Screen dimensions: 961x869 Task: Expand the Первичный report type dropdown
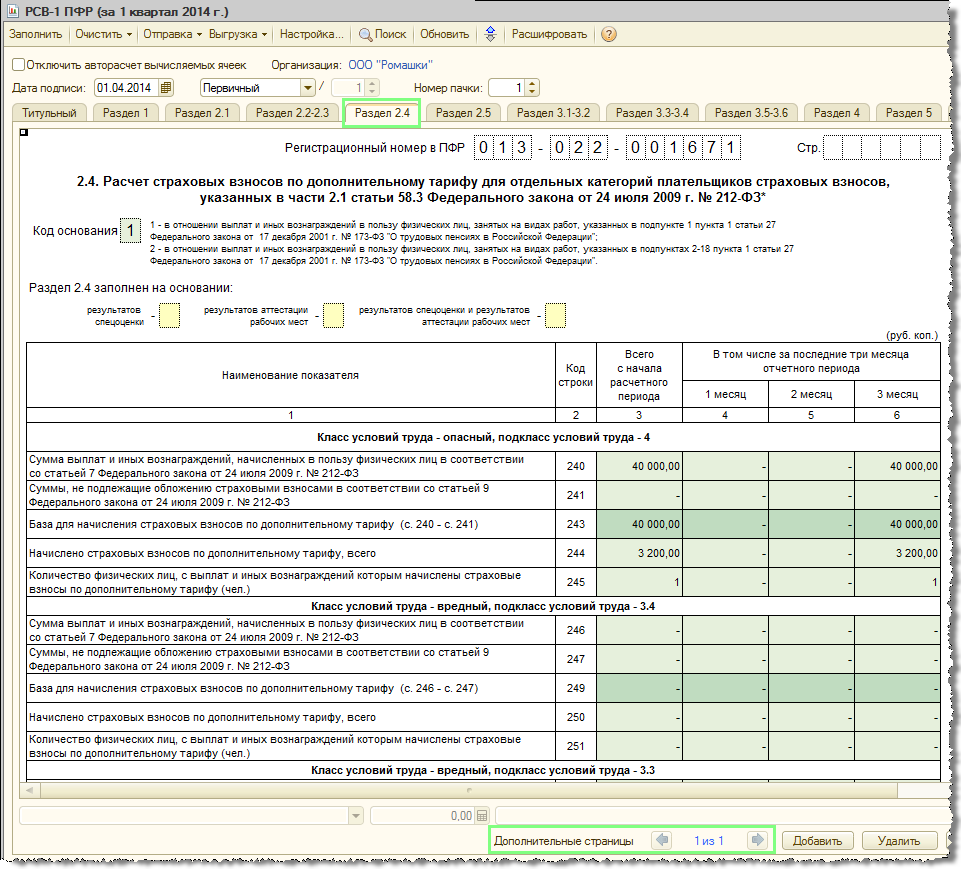(x=308, y=88)
